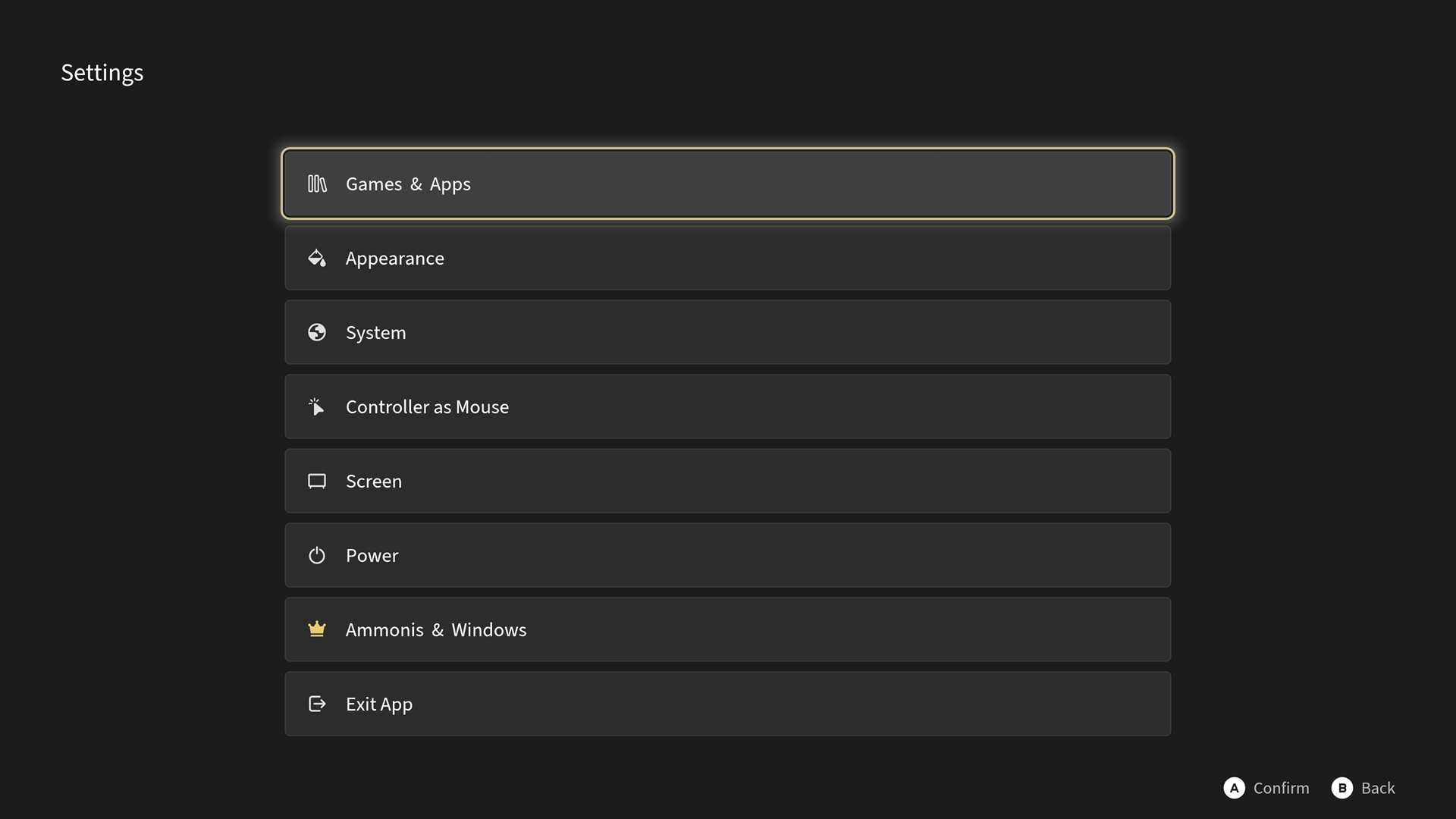
Task: Click the Confirm label
Action: 1281,788
